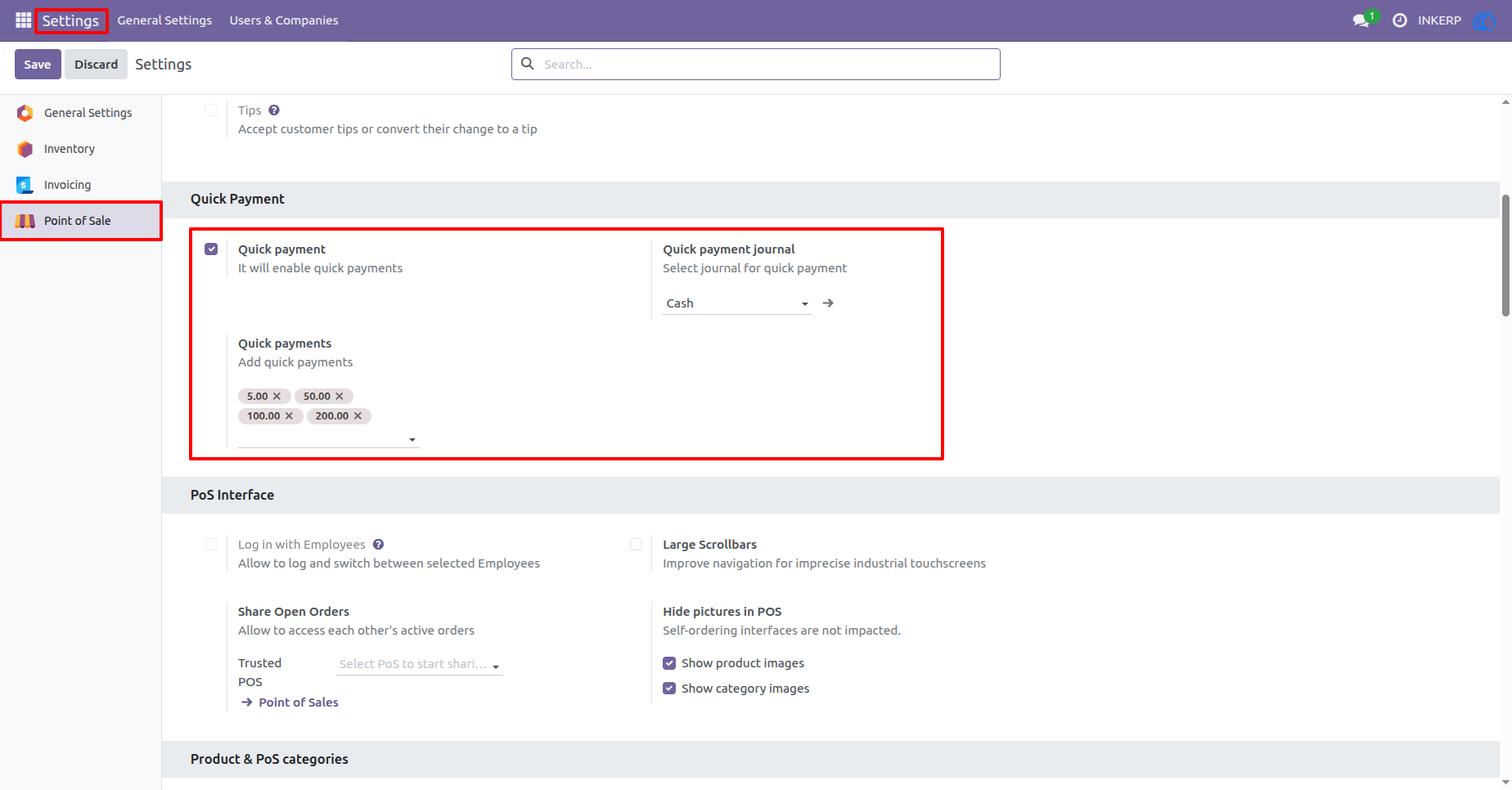Remove the 200.00 quick payment tag
1512x790 pixels.
coord(358,416)
